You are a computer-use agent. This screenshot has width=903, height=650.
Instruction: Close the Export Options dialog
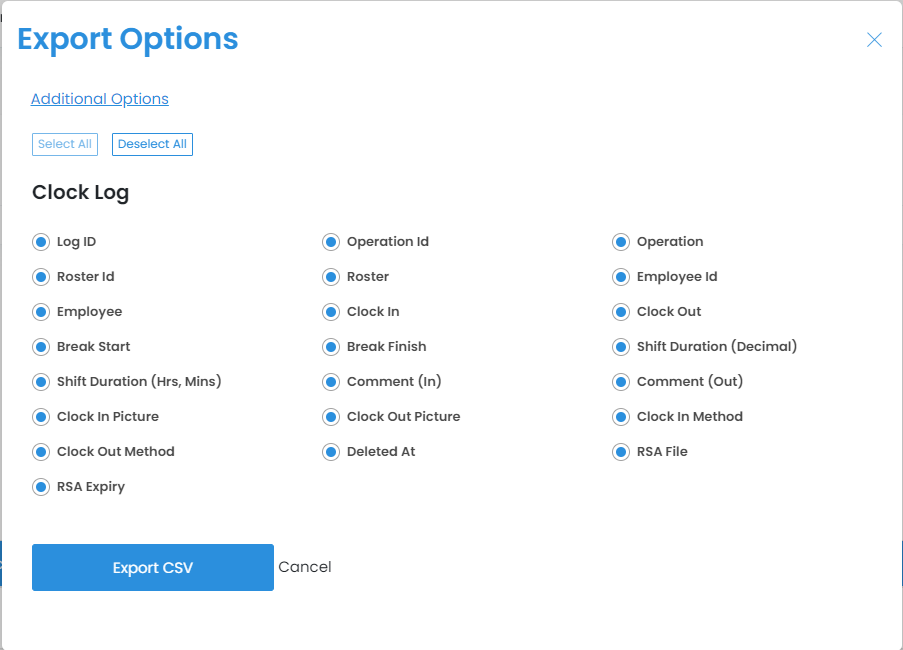pos(874,40)
